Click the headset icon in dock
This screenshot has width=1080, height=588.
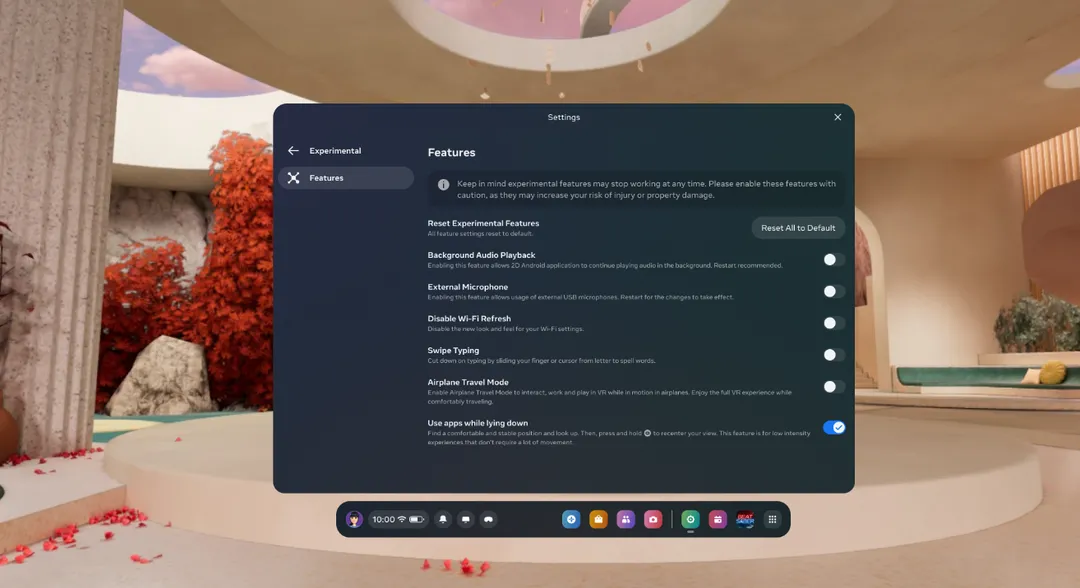pyautogui.click(x=488, y=519)
